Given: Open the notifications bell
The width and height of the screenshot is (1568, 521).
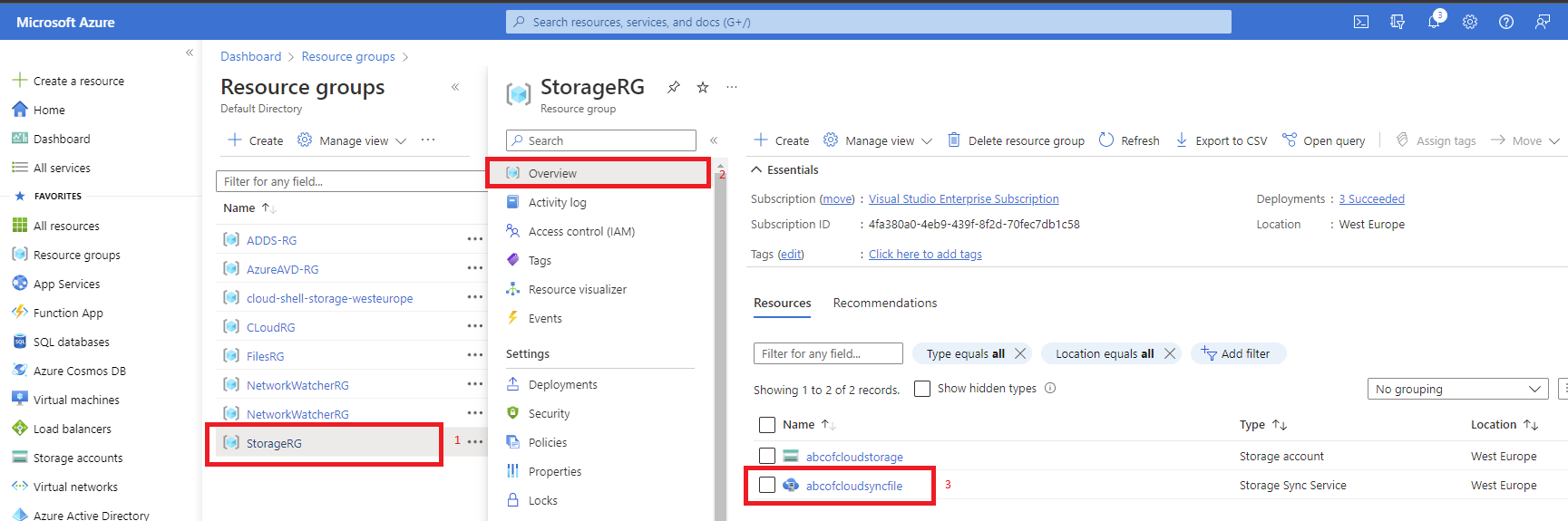Looking at the screenshot, I should (1434, 22).
